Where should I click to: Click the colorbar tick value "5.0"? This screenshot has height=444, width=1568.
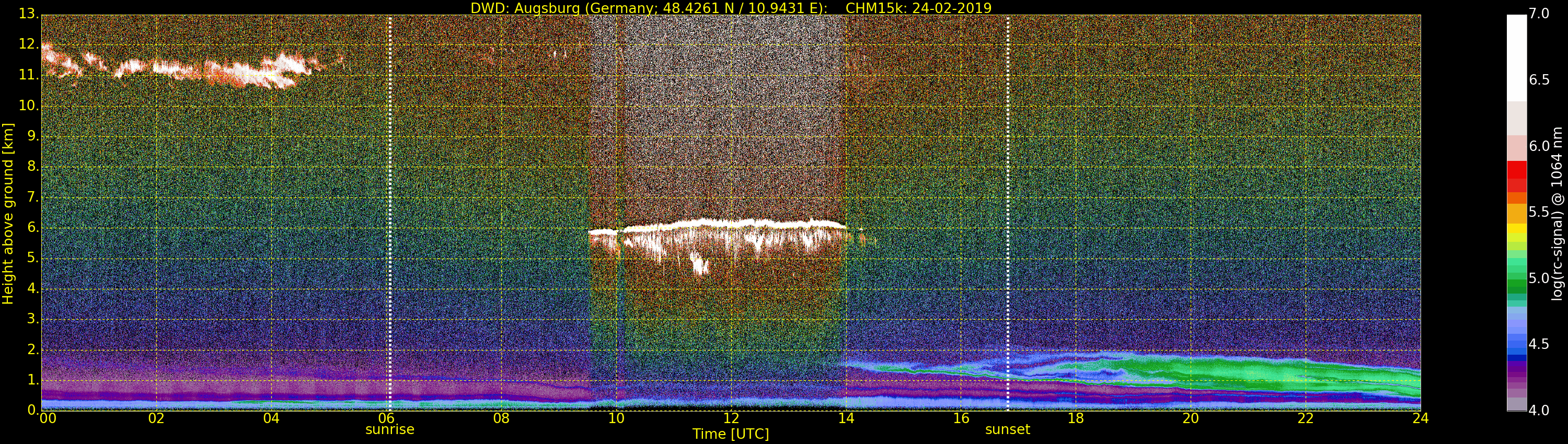pyautogui.click(x=1539, y=278)
